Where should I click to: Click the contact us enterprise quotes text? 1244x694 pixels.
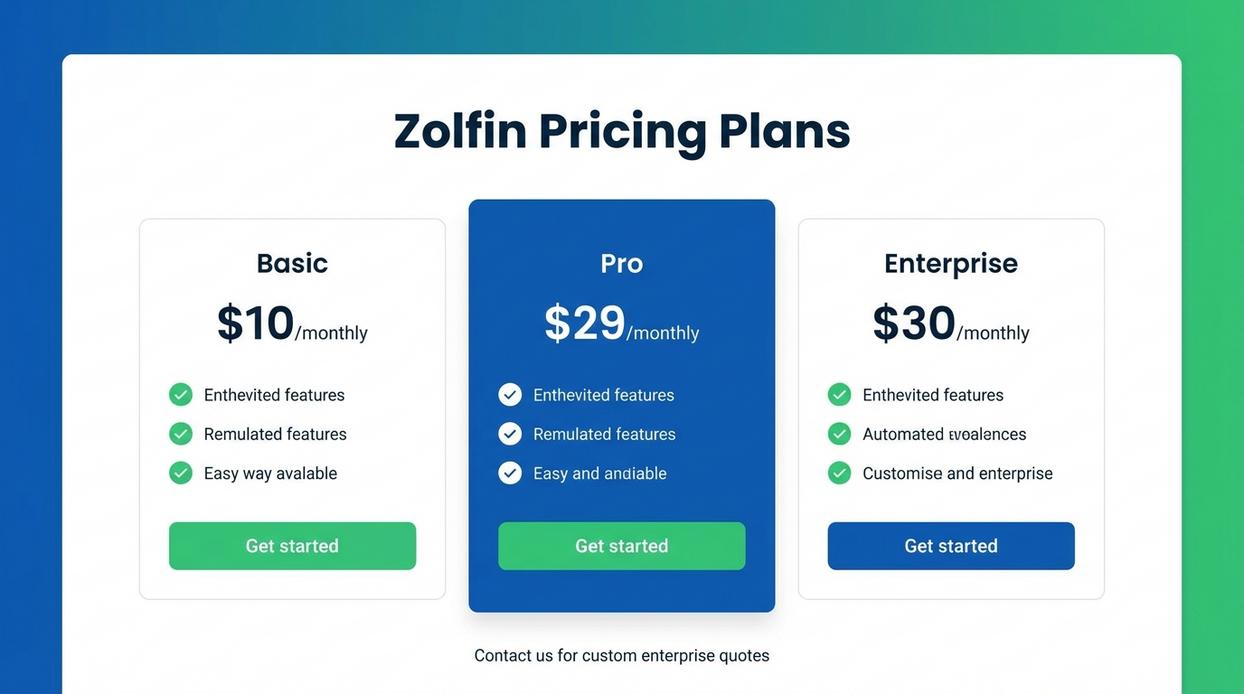(622, 655)
